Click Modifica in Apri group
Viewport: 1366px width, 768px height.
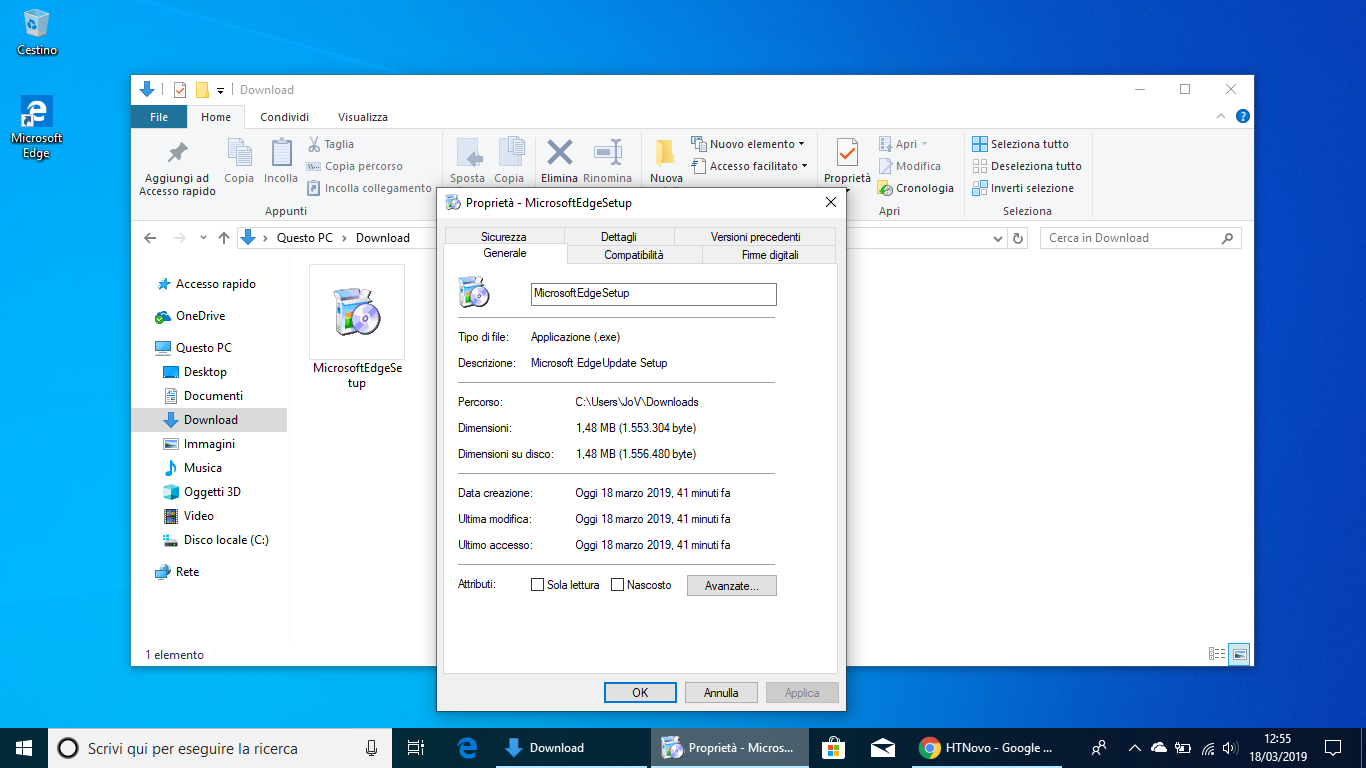coord(909,166)
